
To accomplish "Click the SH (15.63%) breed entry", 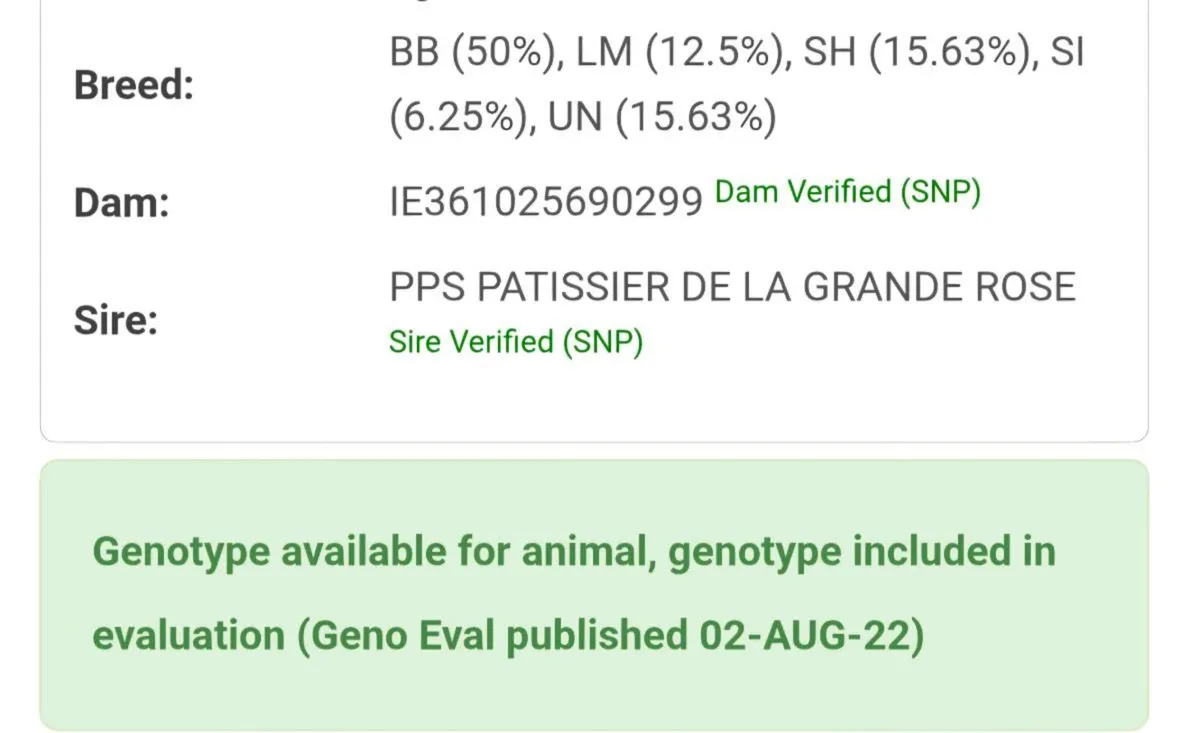I will coord(915,53).
